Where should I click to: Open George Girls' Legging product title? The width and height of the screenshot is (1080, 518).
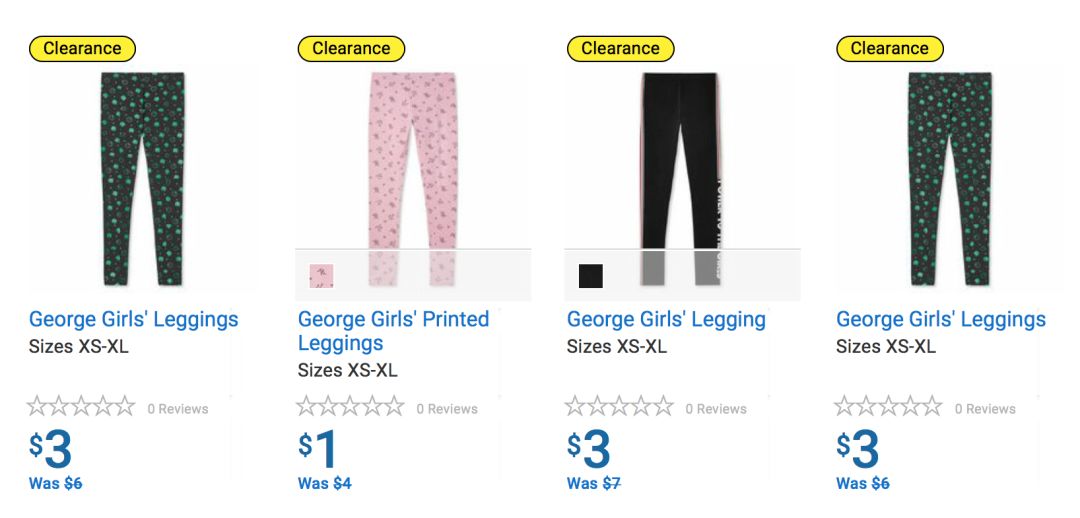[x=666, y=320]
